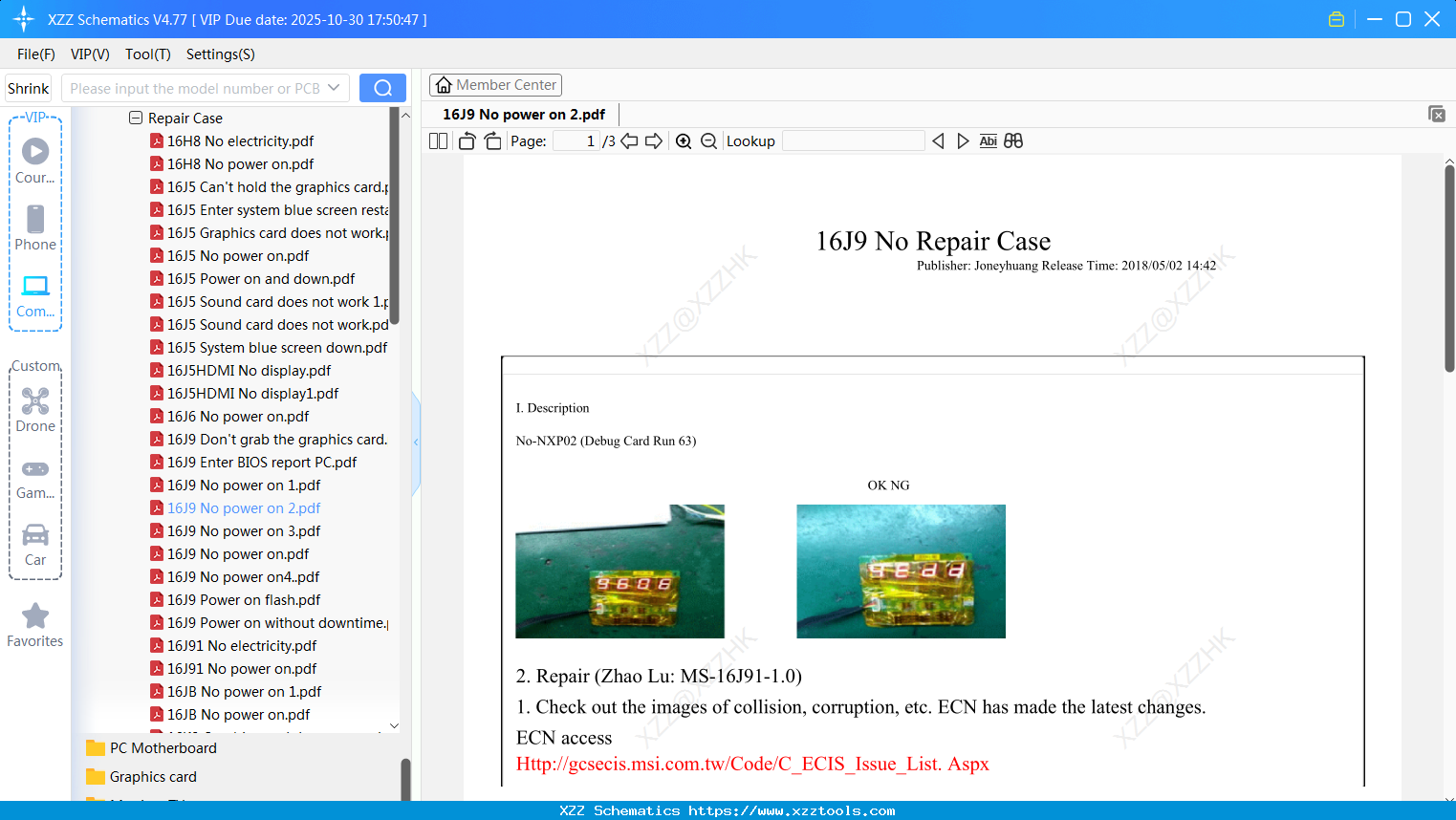This screenshot has width=1456, height=820.
Task: Select the Phone category icon
Action: click(35, 219)
